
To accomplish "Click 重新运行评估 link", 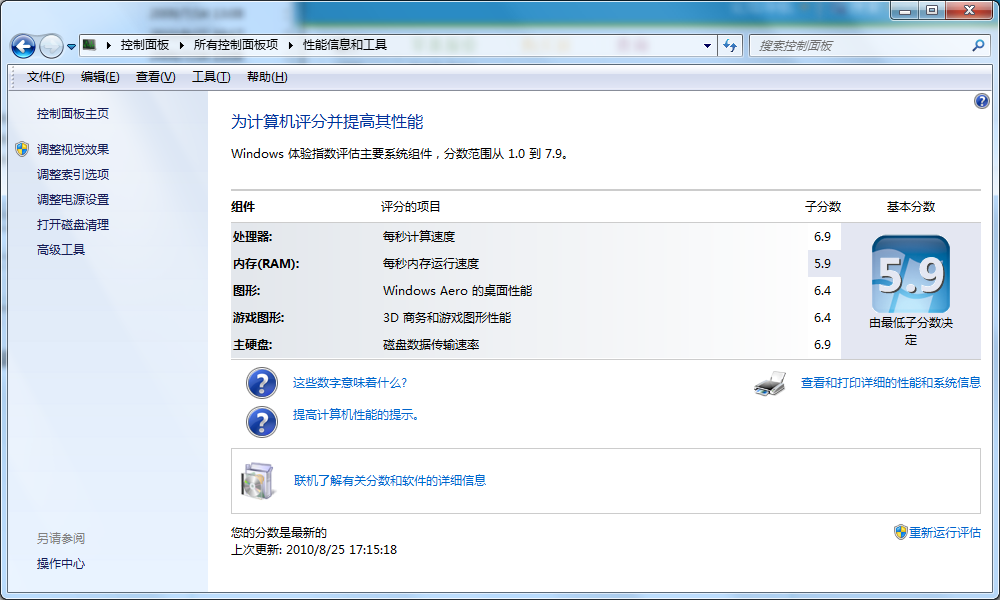I will point(945,532).
